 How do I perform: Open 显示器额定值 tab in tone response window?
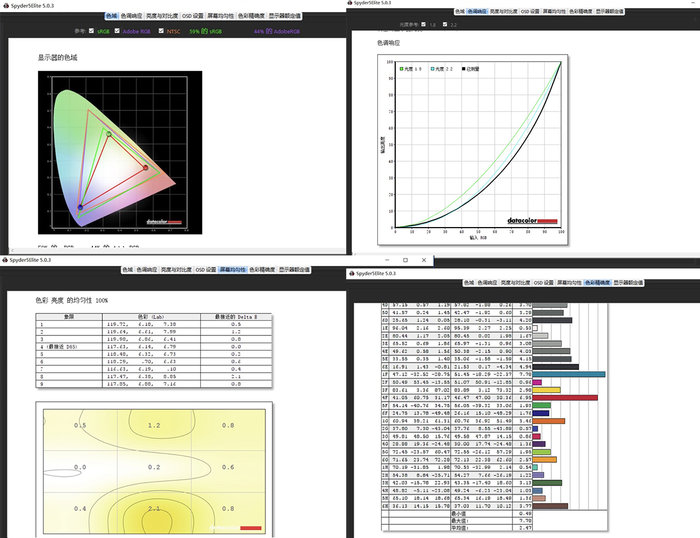coord(609,11)
